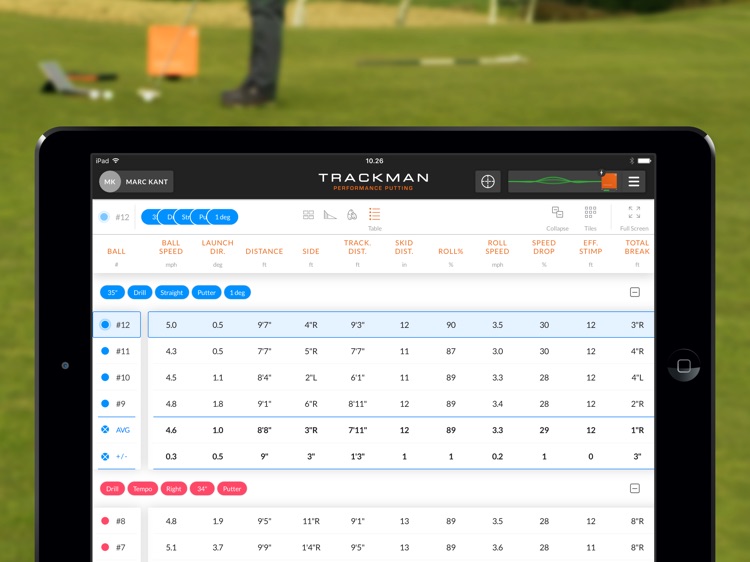The width and height of the screenshot is (750, 562).
Task: Toggle ball #9 dot
Action: click(x=105, y=403)
